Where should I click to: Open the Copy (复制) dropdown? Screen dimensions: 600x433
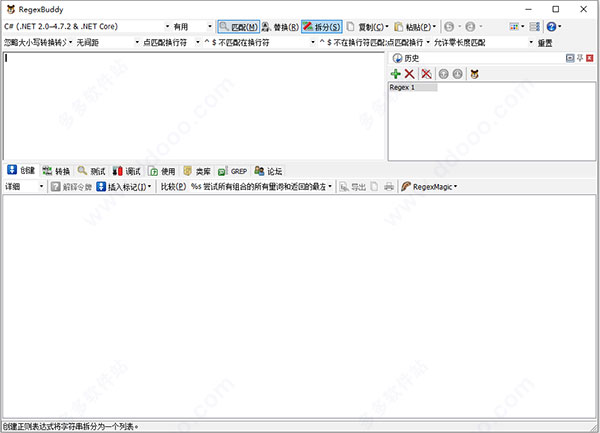[367, 27]
